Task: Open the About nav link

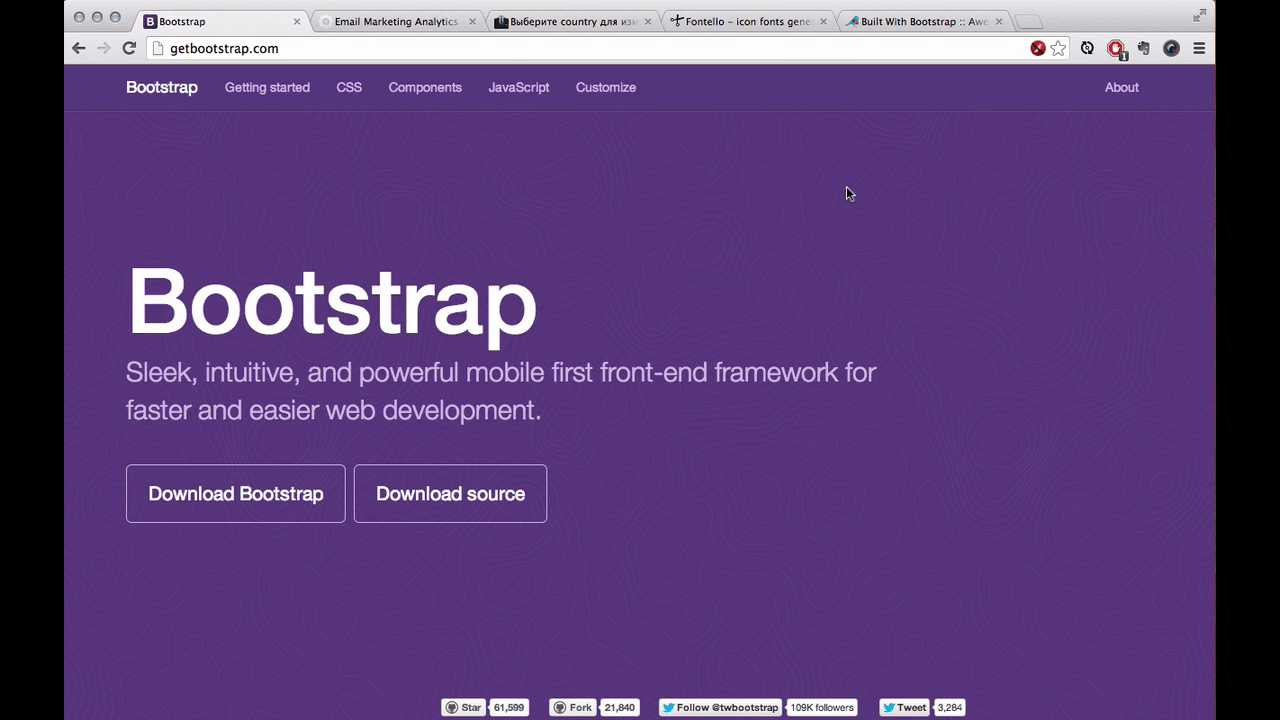Action: pyautogui.click(x=1121, y=87)
